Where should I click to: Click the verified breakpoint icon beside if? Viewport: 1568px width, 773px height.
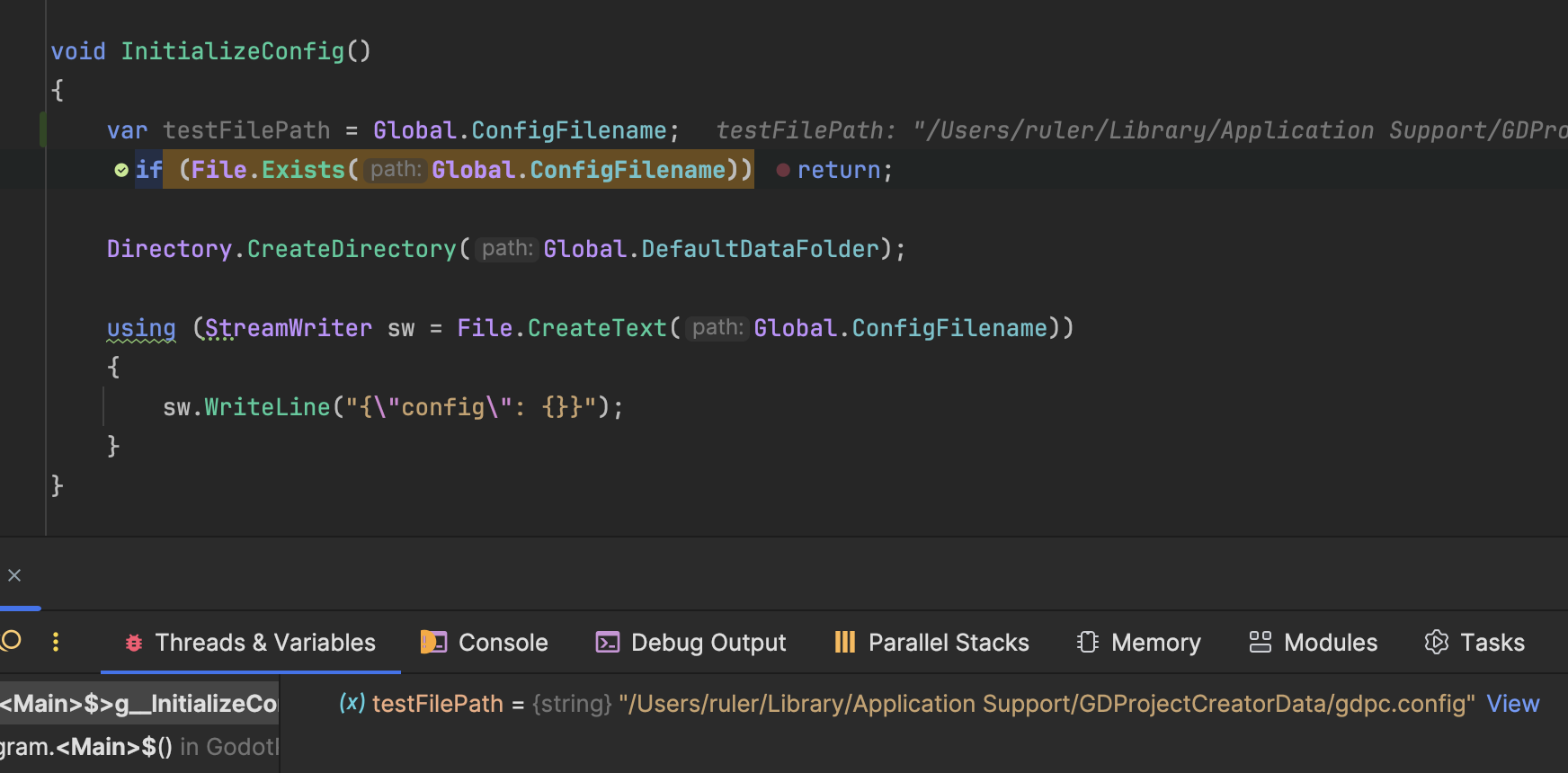tap(121, 170)
